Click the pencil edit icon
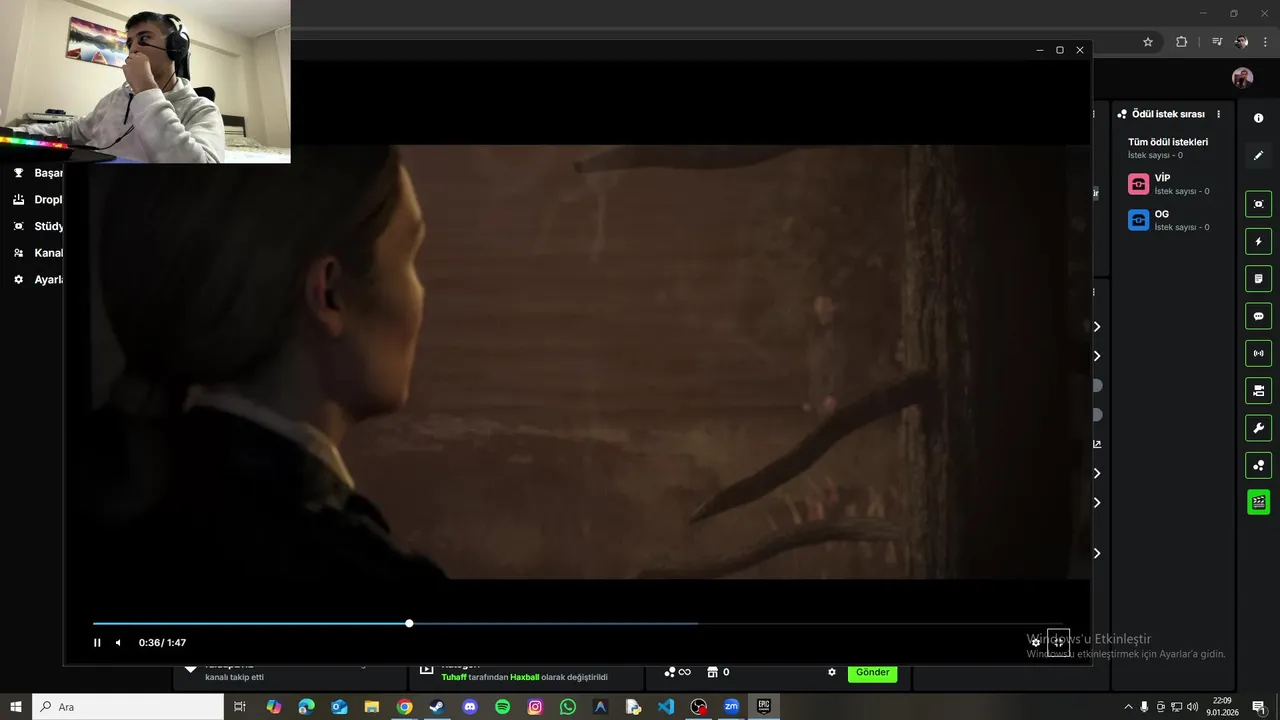The width and height of the screenshot is (1280, 720). pyautogui.click(x=1258, y=155)
